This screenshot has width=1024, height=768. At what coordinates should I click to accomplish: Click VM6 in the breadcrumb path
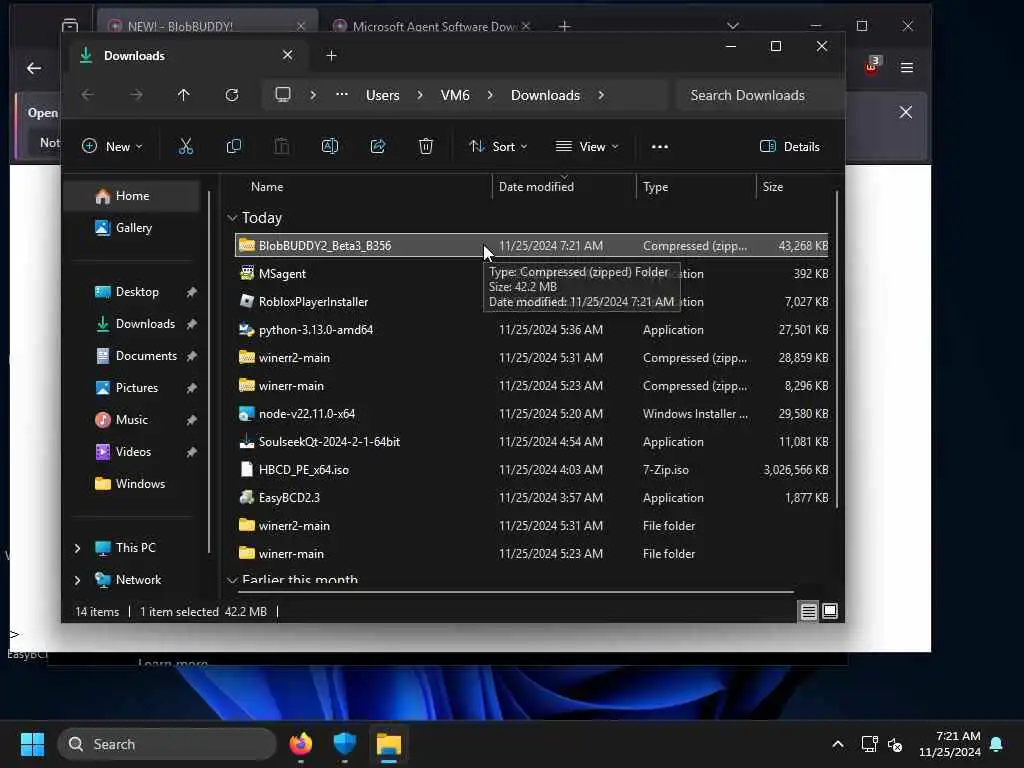455,95
